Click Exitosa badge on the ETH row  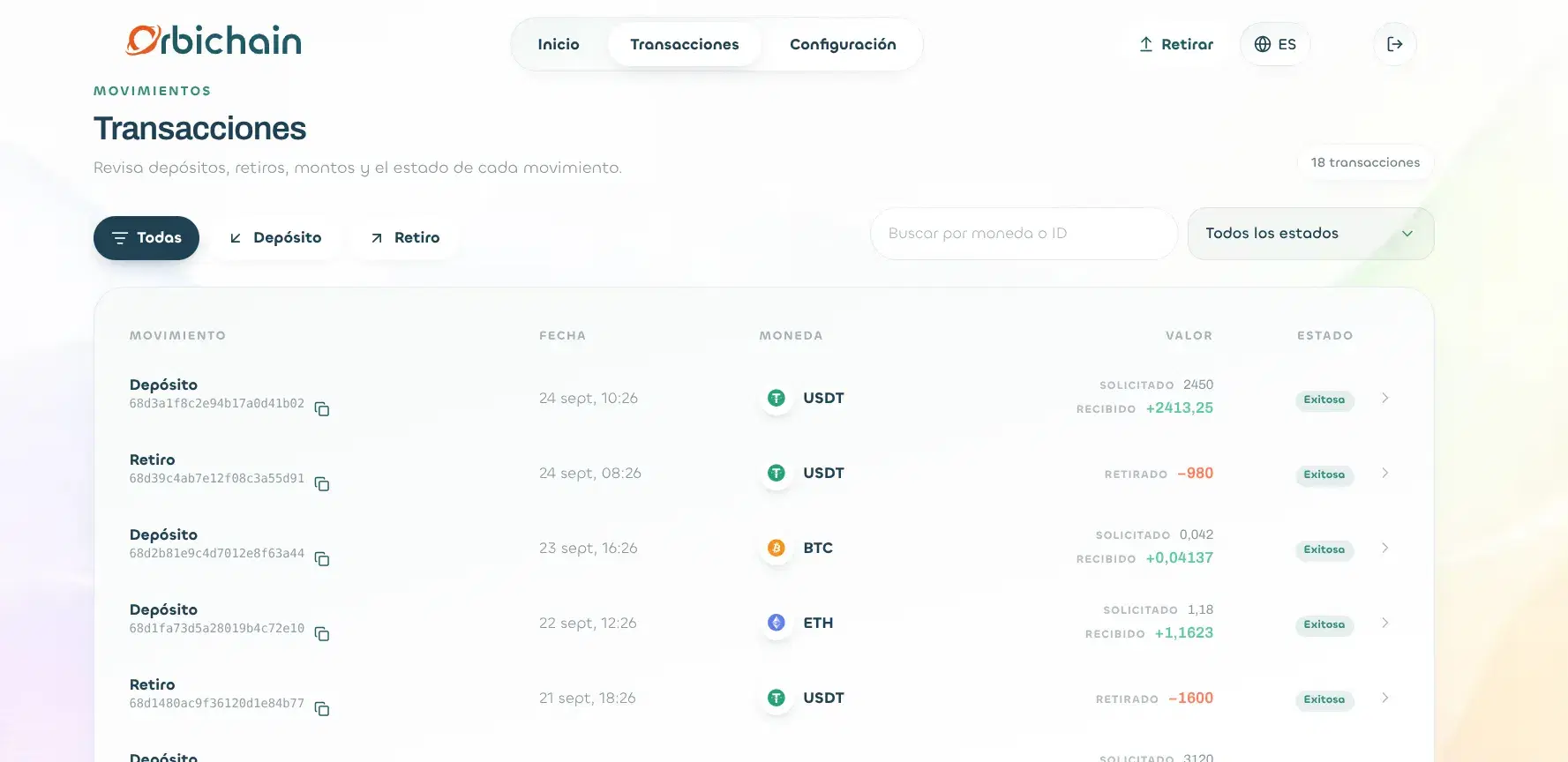coord(1324,624)
